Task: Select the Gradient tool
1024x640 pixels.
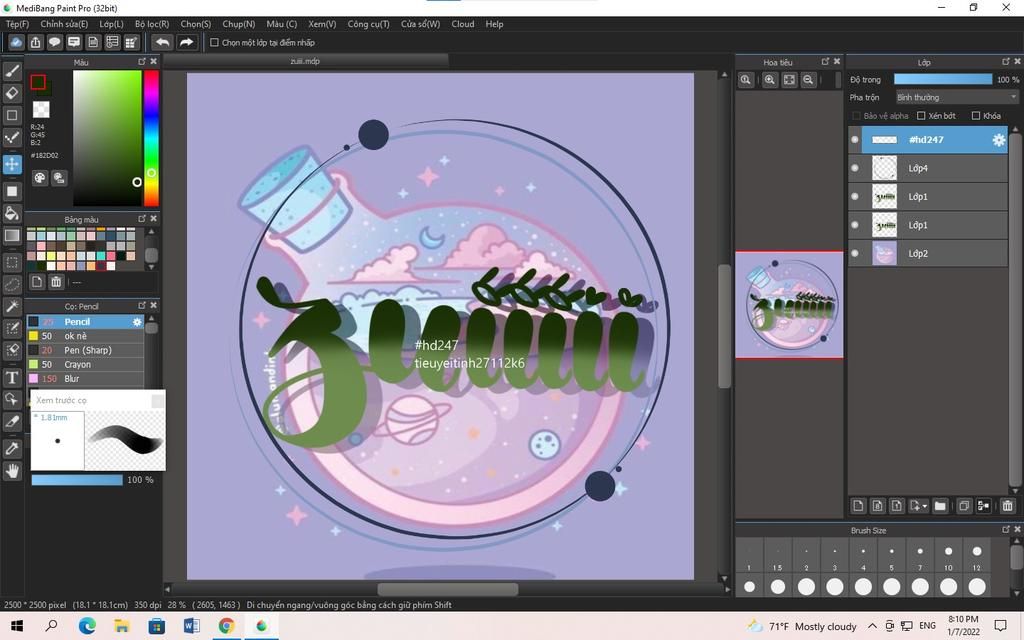Action: click(12, 235)
